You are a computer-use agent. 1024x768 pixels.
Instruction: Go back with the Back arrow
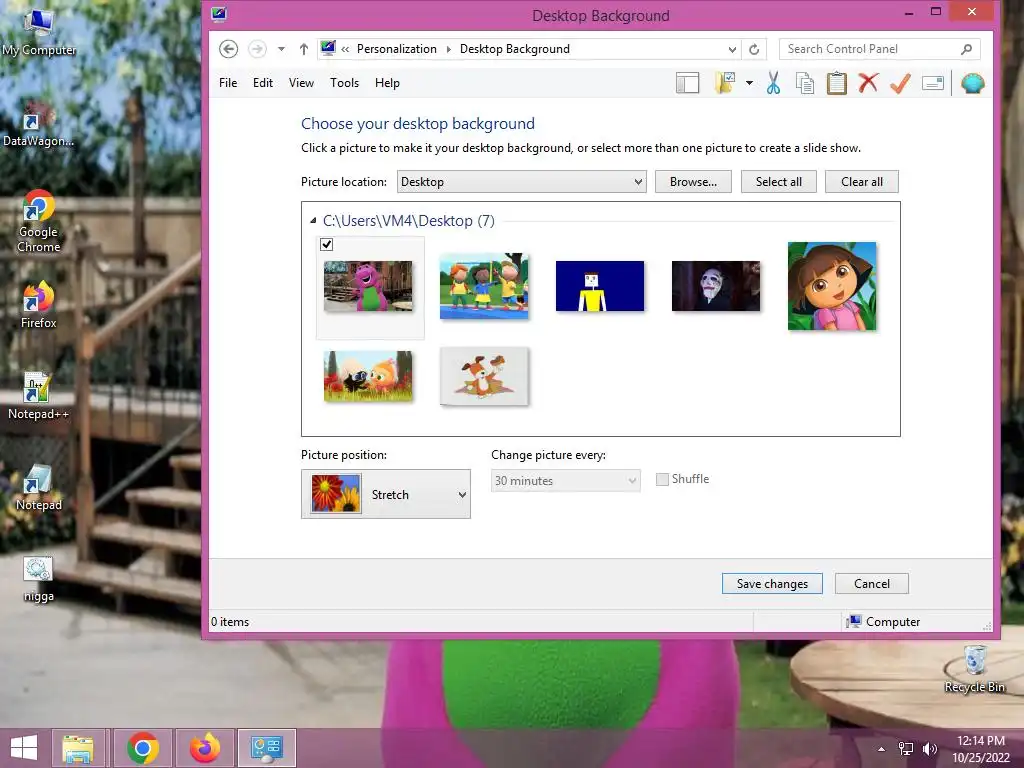click(229, 49)
